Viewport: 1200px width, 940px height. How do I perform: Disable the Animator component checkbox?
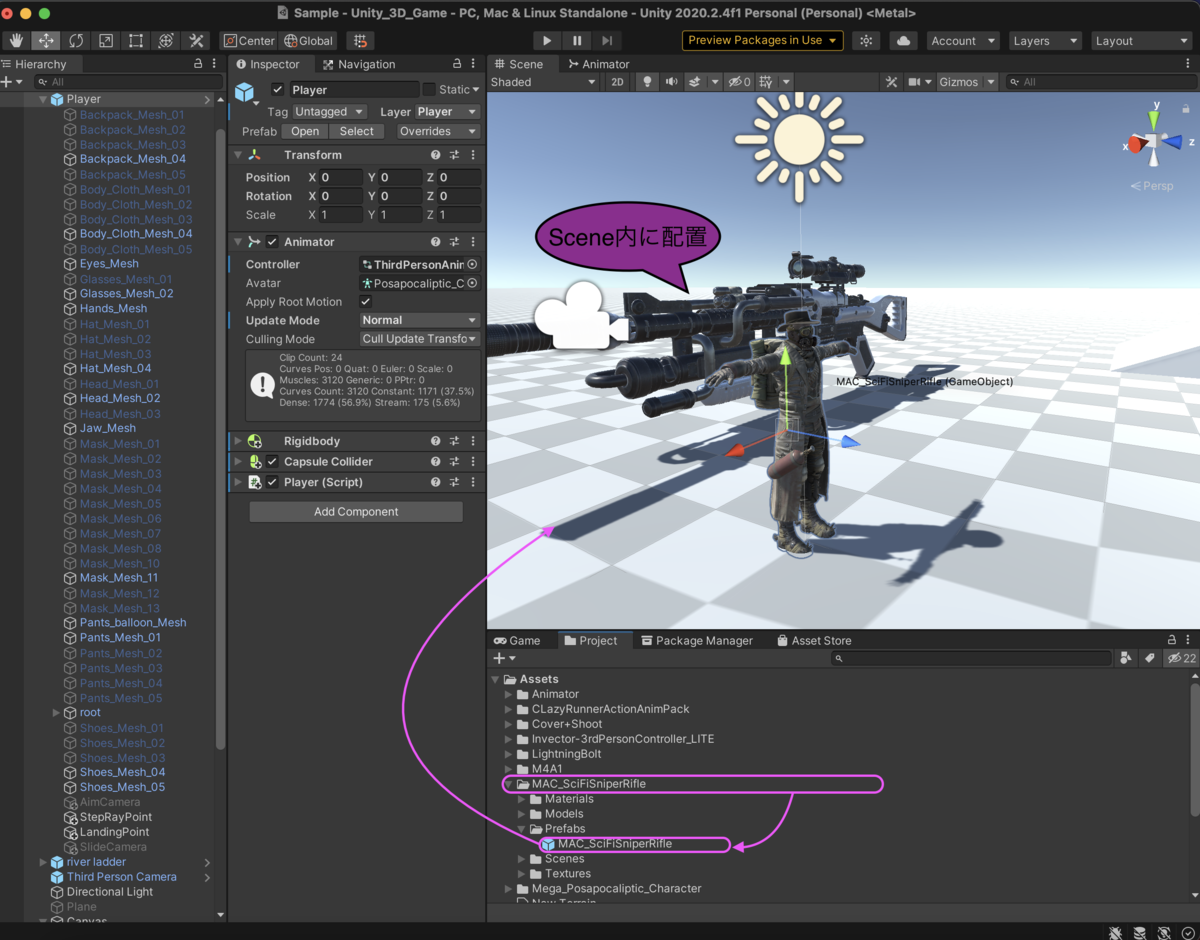click(x=272, y=242)
